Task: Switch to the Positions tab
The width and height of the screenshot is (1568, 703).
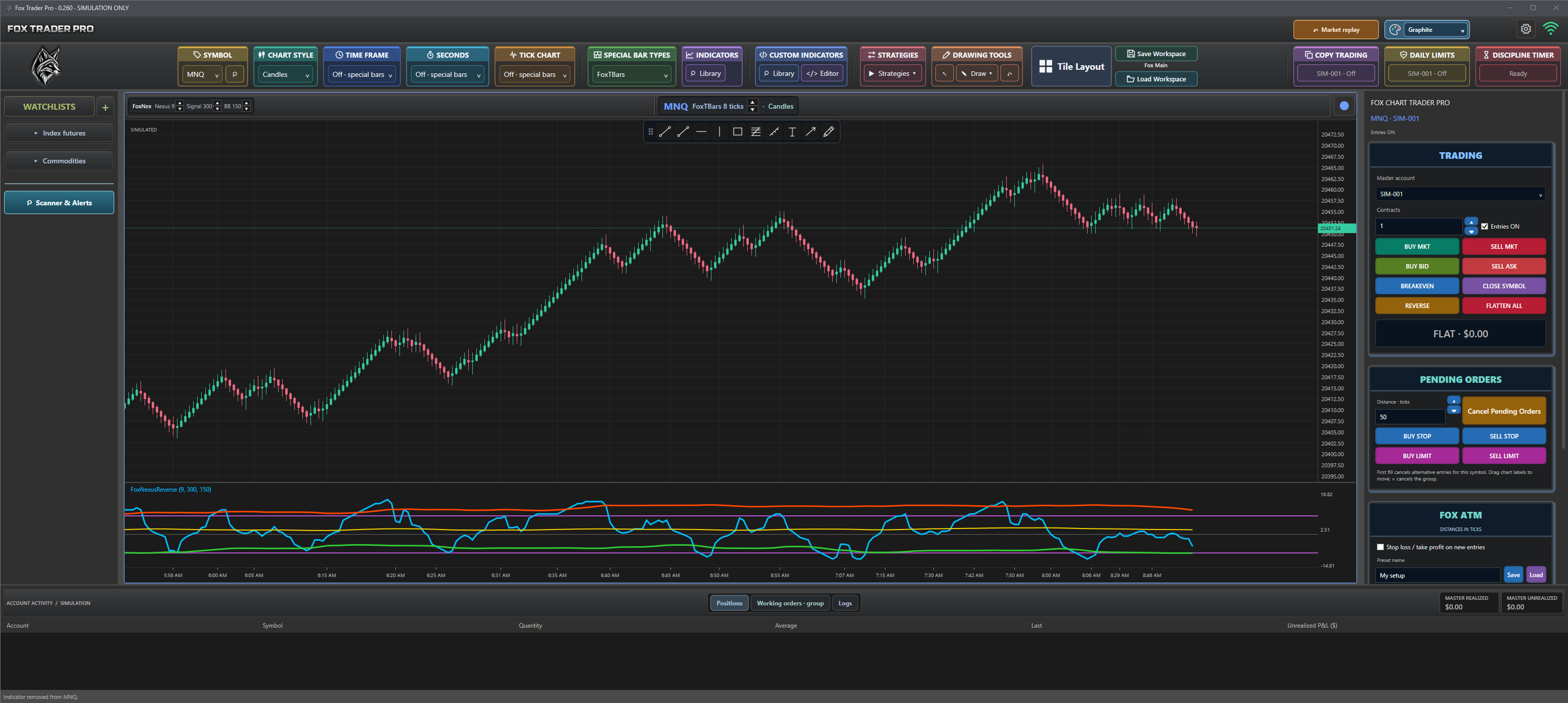Action: [x=729, y=603]
